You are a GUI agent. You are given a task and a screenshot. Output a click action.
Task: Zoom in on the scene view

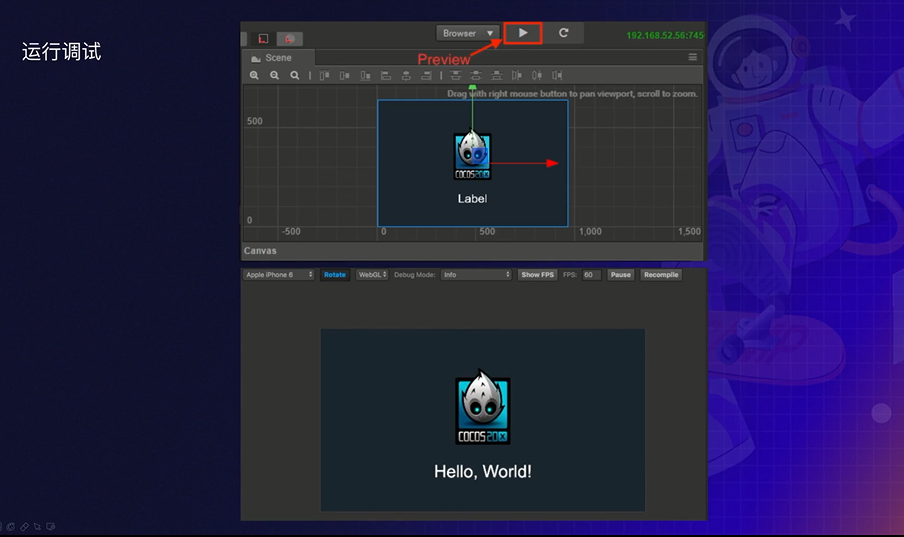pyautogui.click(x=254, y=75)
